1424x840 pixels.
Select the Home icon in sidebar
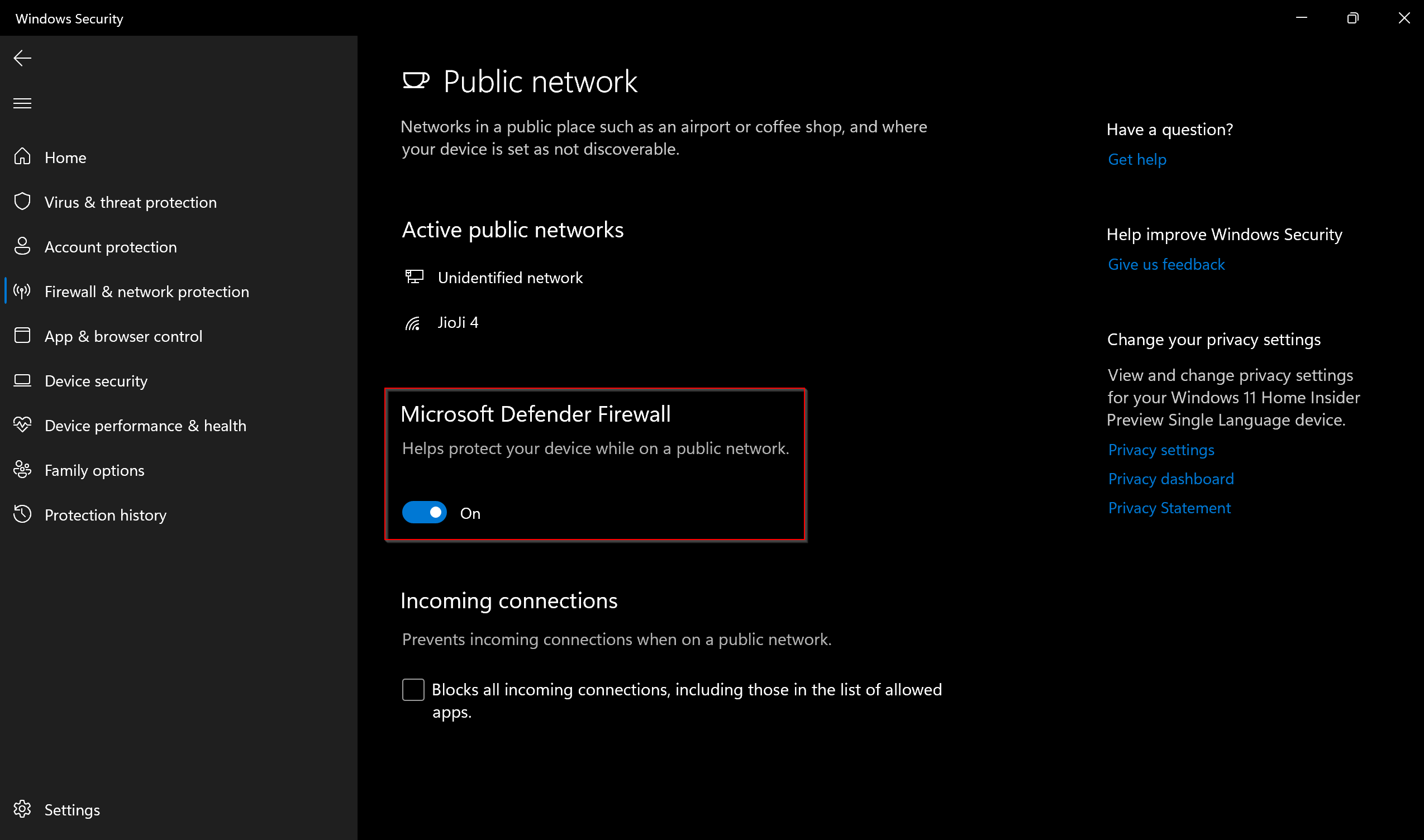tap(23, 157)
